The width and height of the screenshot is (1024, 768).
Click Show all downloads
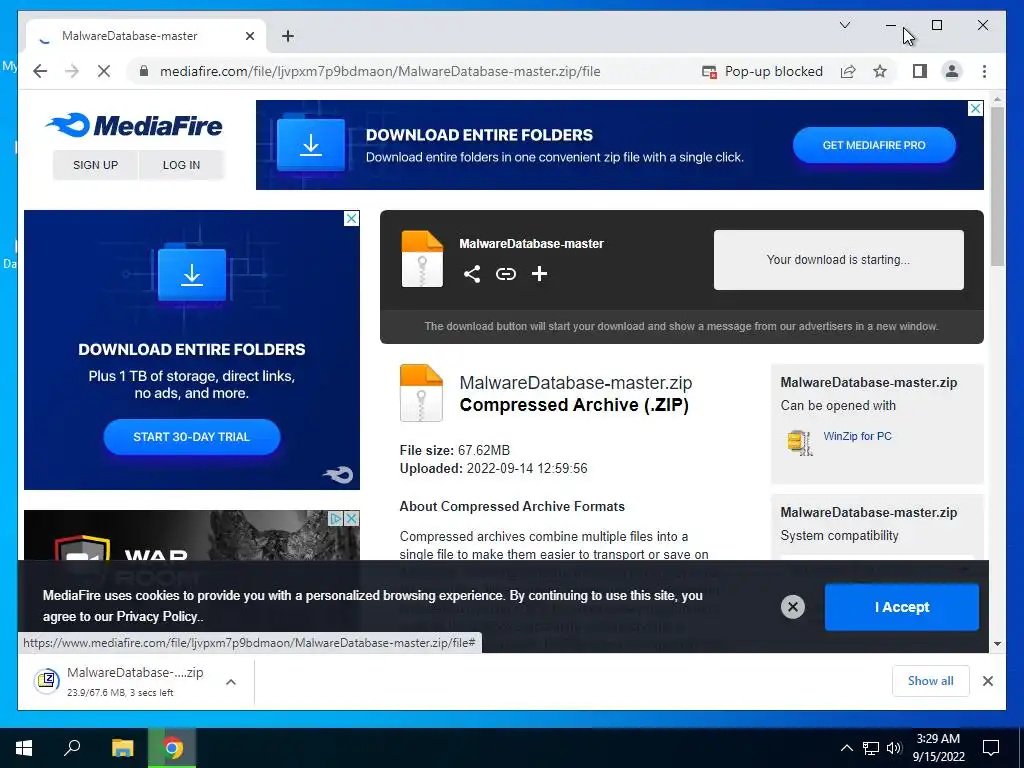tap(930, 680)
